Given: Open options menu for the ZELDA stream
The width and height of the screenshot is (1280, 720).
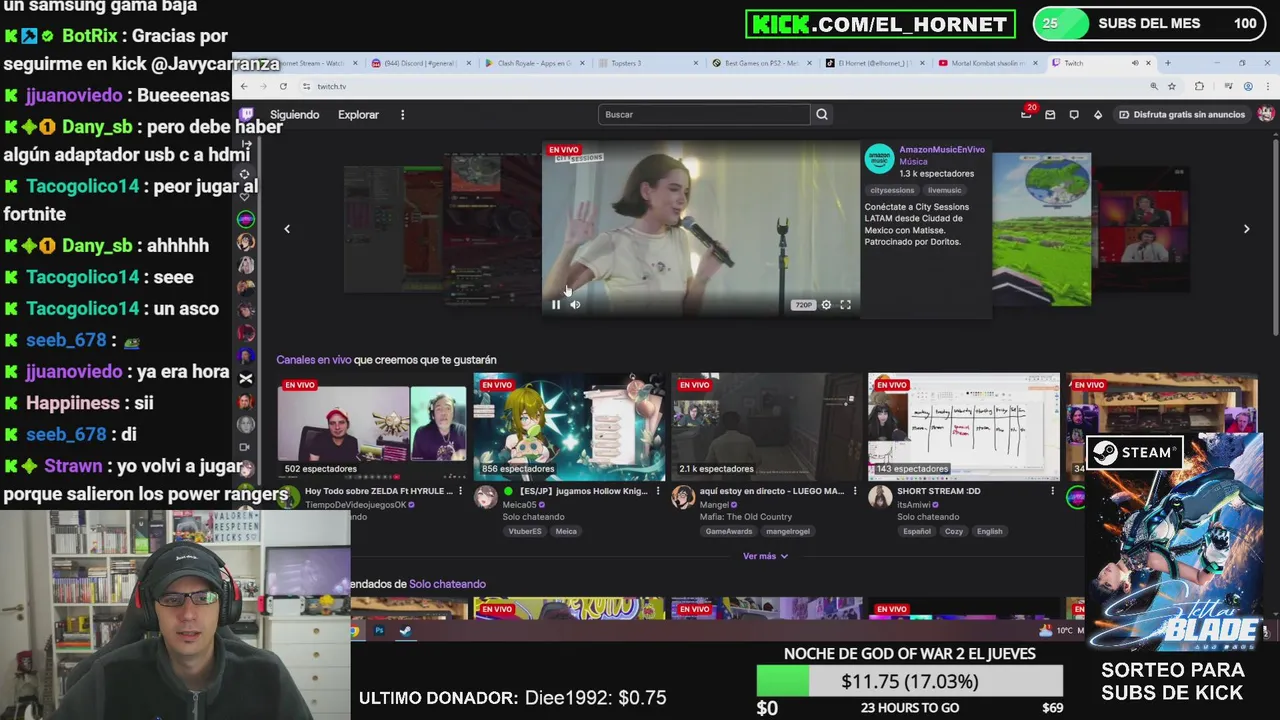Looking at the screenshot, I should (x=460, y=491).
